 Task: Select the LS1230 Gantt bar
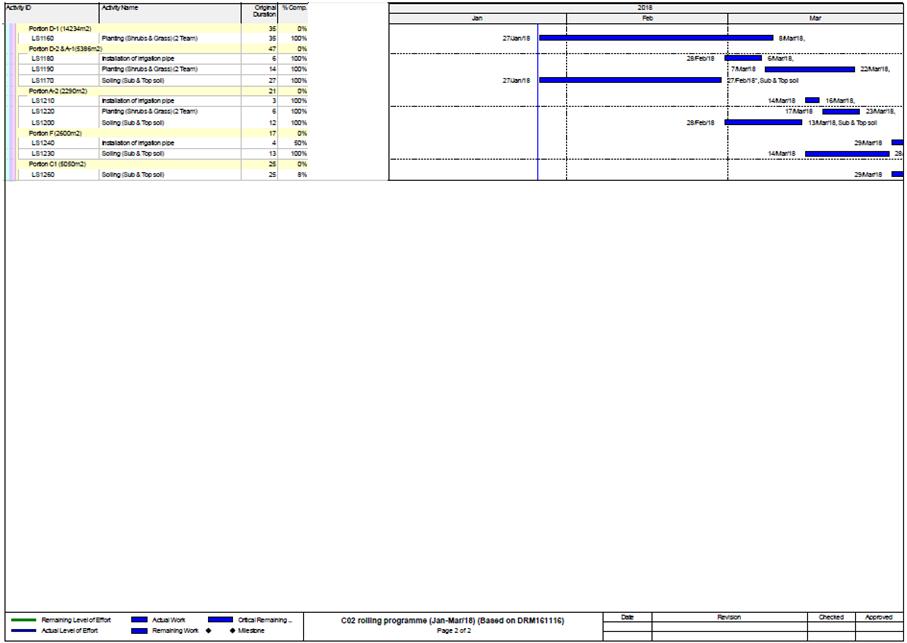point(847,154)
